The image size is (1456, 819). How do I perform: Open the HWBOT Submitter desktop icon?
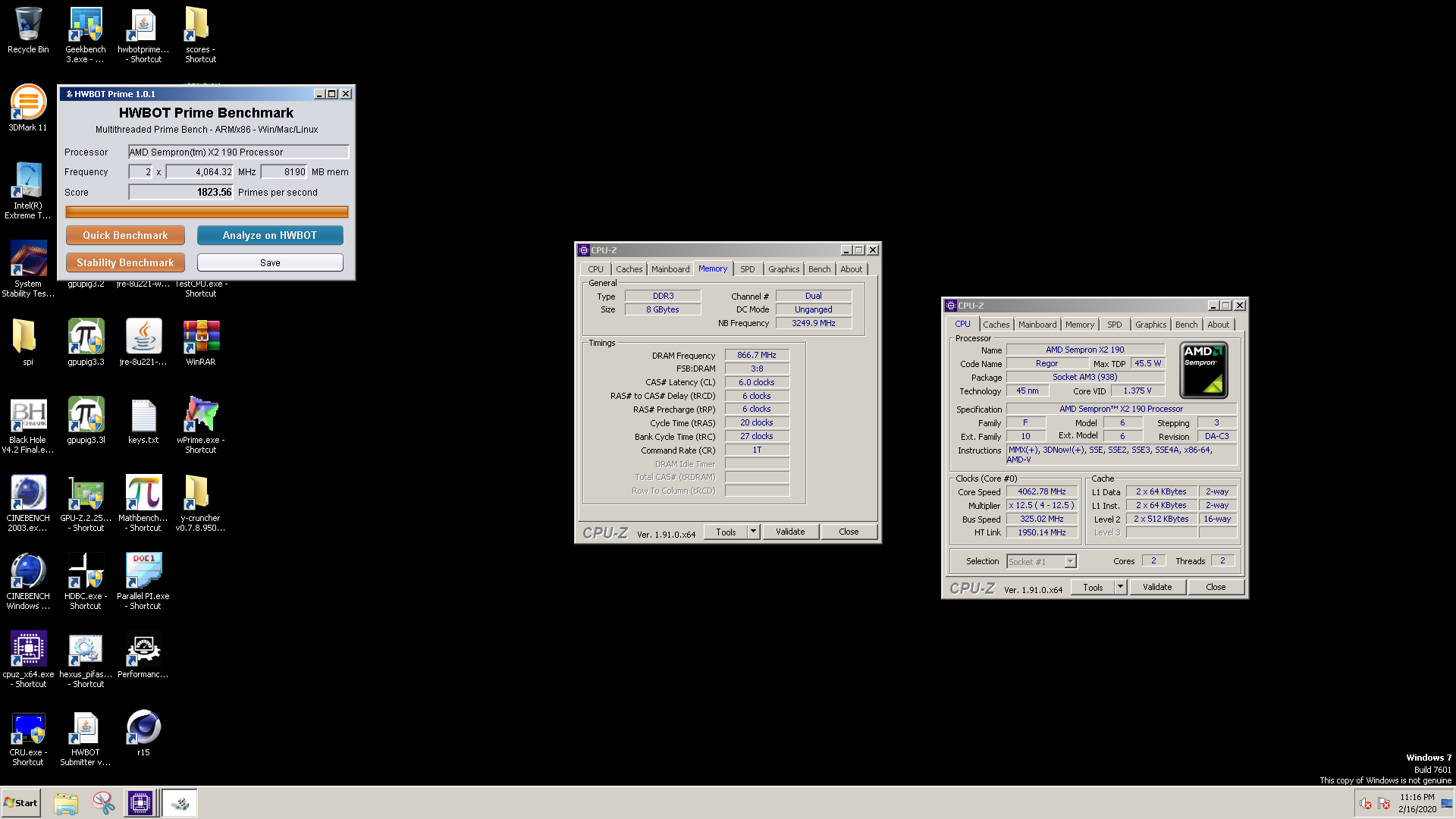tap(86, 738)
